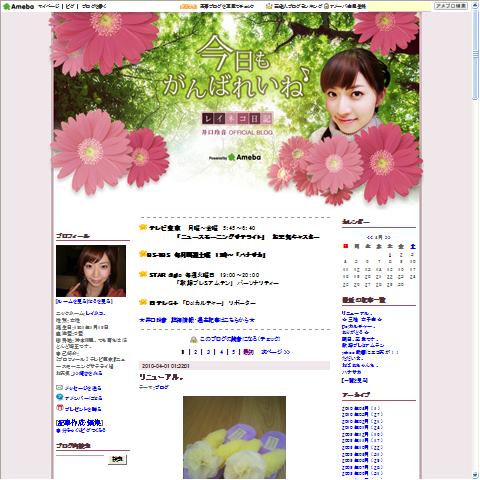Open the profile photo in the sidebar
This screenshot has width=480, height=480.
click(91, 271)
